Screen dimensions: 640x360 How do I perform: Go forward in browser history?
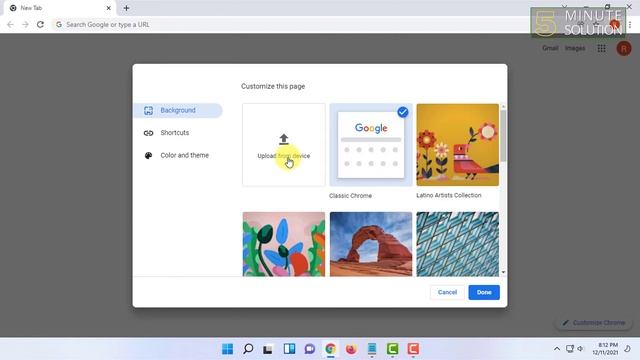point(25,24)
